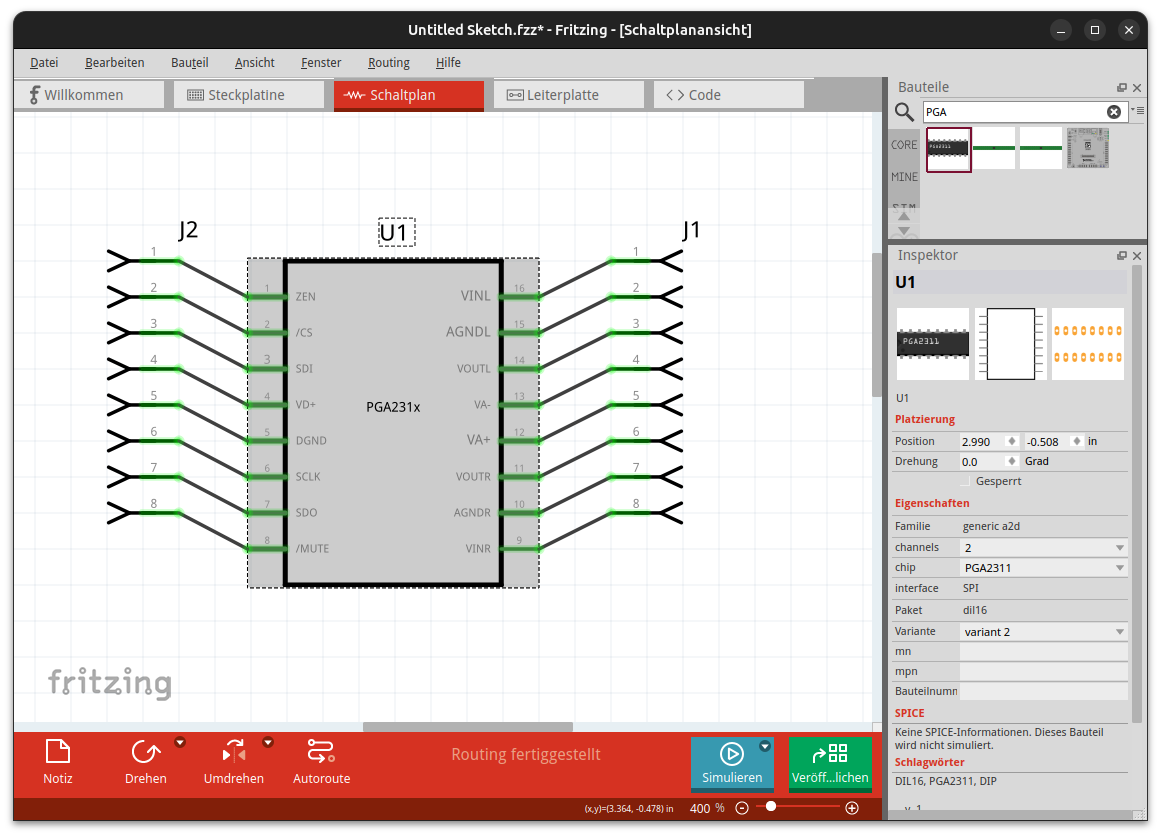Image resolution: width=1161 pixels, height=837 pixels.
Task: Click the Position Y value field
Action: [x=1047, y=441]
